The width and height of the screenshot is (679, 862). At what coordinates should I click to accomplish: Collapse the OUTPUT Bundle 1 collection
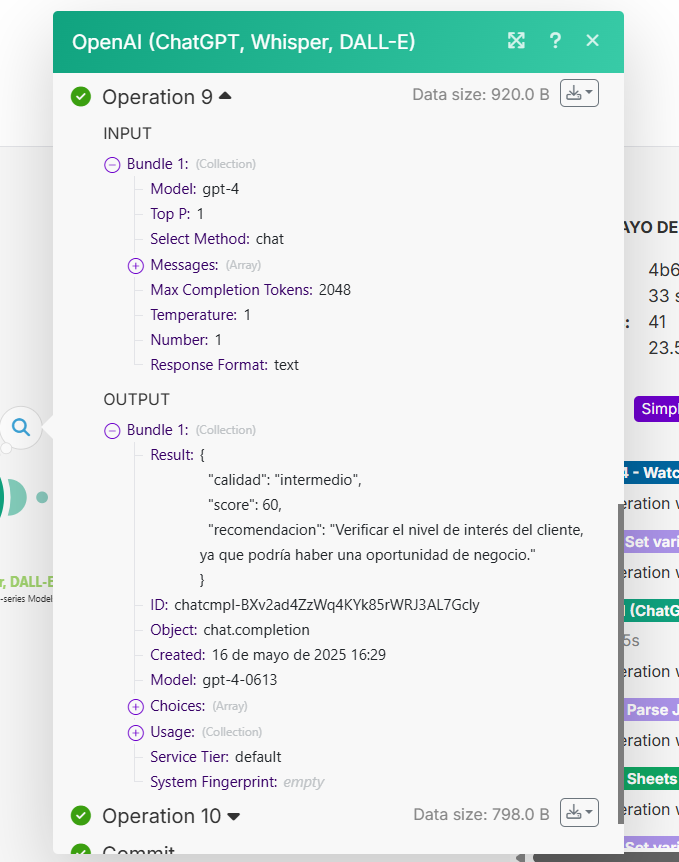(x=112, y=430)
